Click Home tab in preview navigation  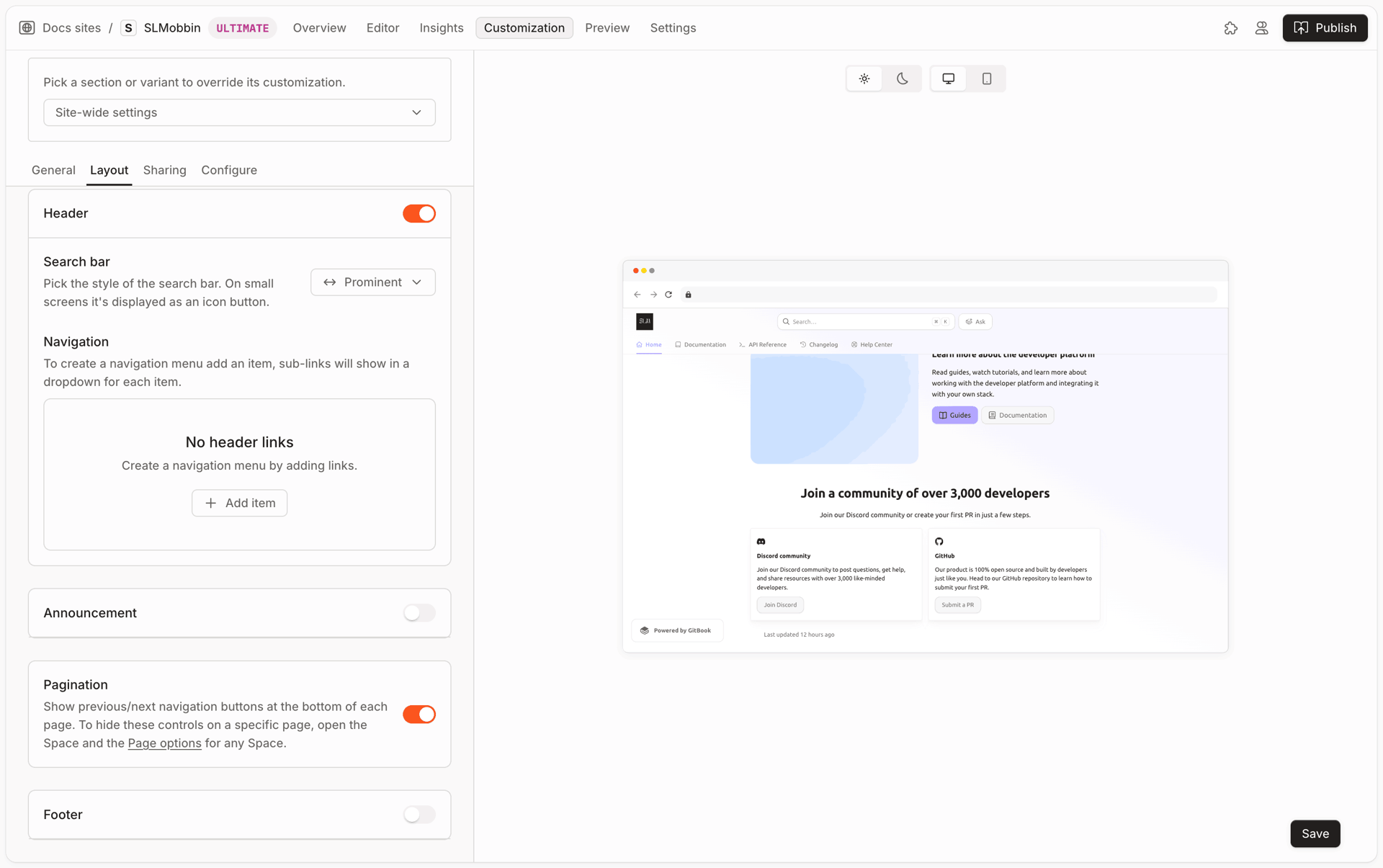(x=648, y=344)
